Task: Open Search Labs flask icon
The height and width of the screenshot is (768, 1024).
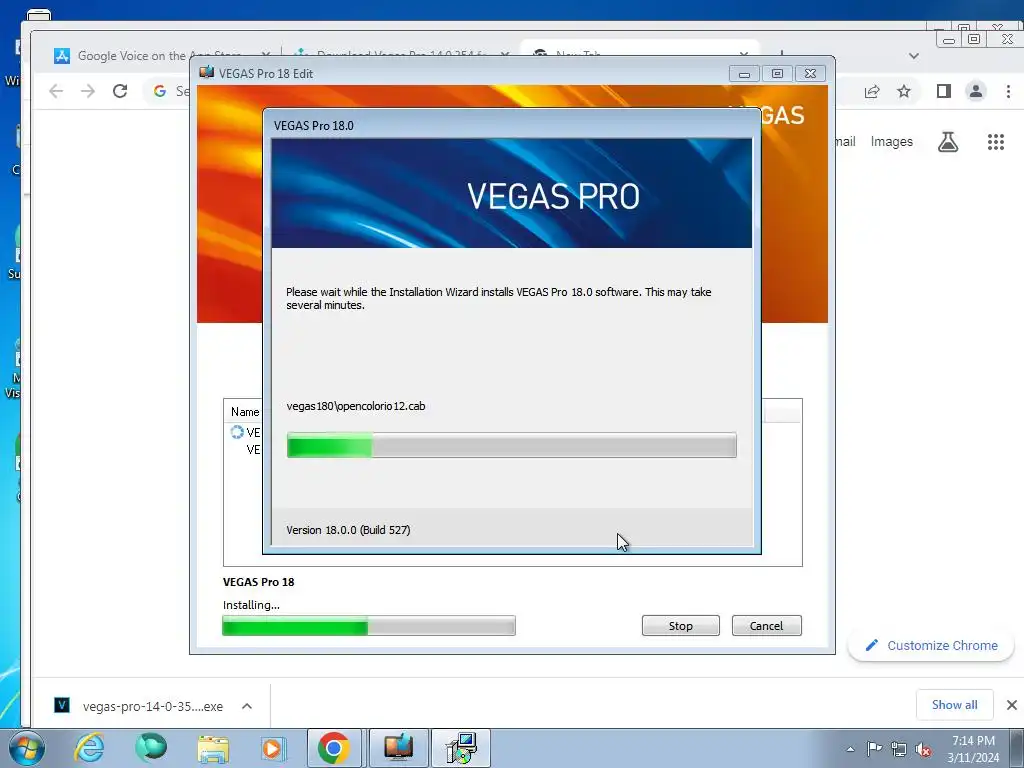Action: click(948, 142)
